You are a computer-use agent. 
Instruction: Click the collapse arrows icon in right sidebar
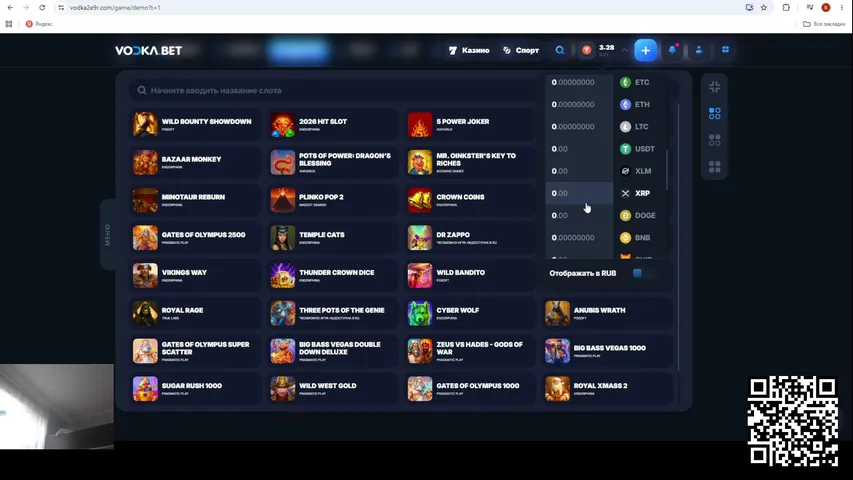tap(714, 87)
